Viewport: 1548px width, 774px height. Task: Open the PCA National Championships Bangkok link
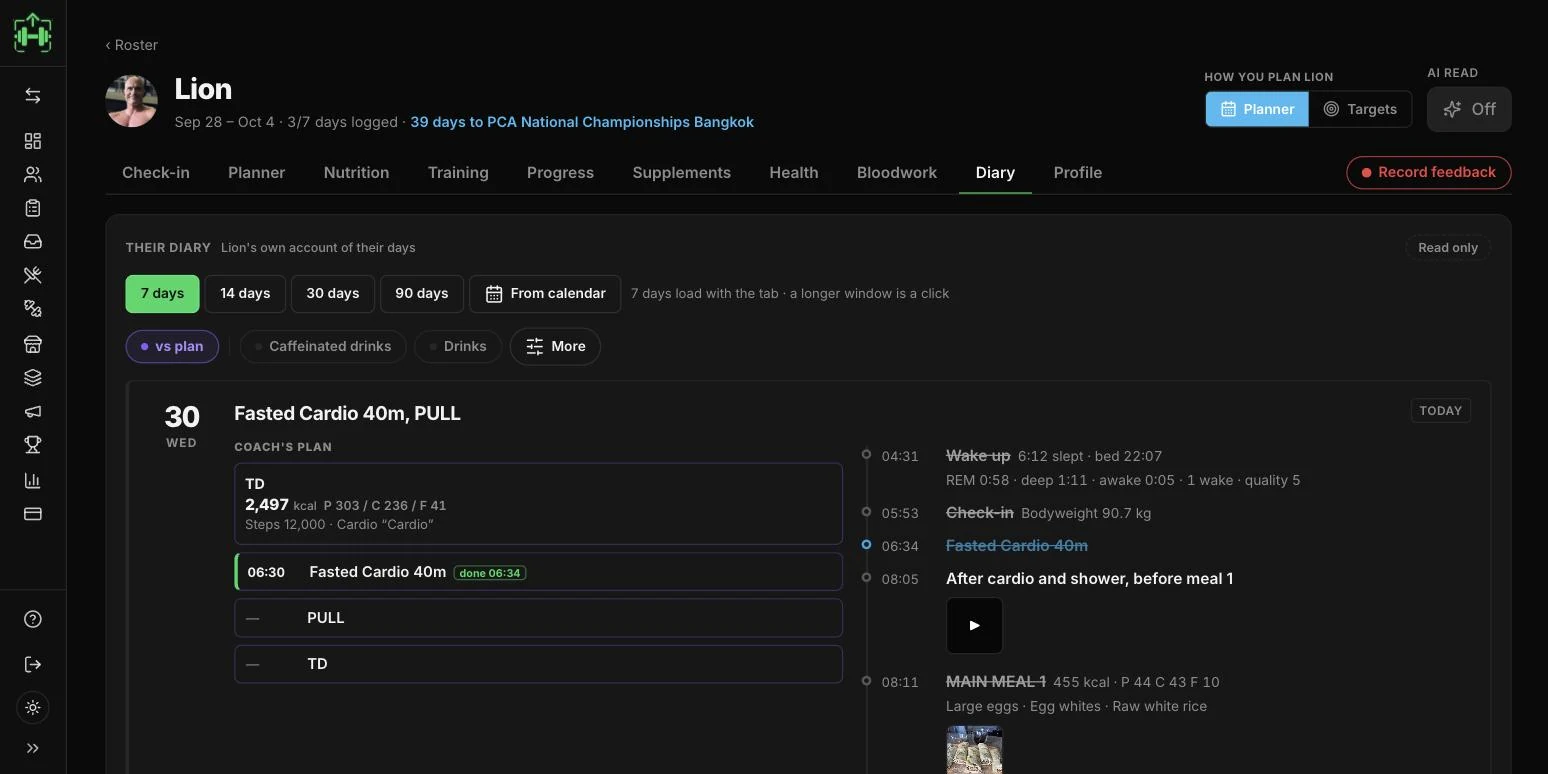582,122
